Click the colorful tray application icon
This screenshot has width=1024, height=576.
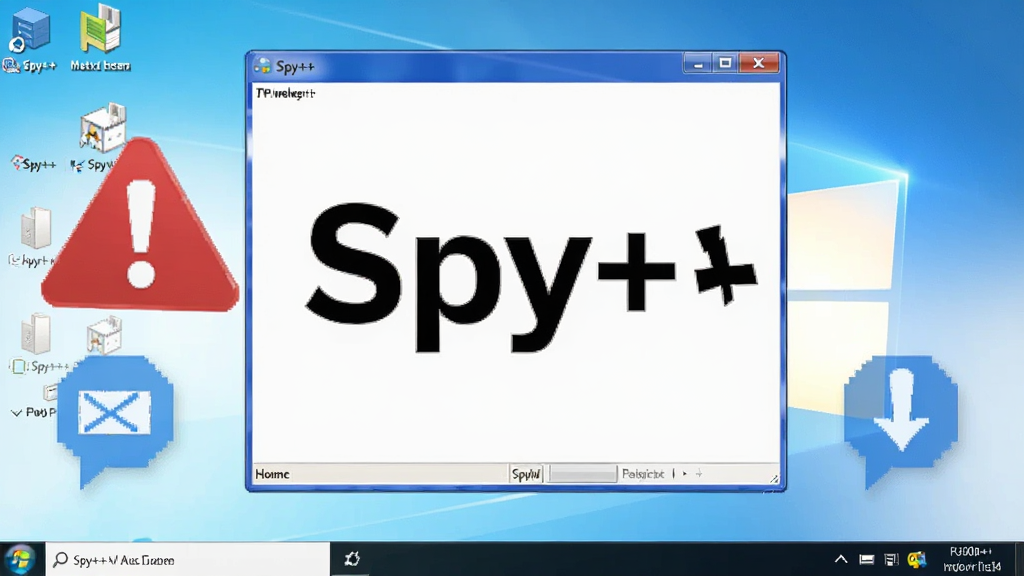click(917, 560)
